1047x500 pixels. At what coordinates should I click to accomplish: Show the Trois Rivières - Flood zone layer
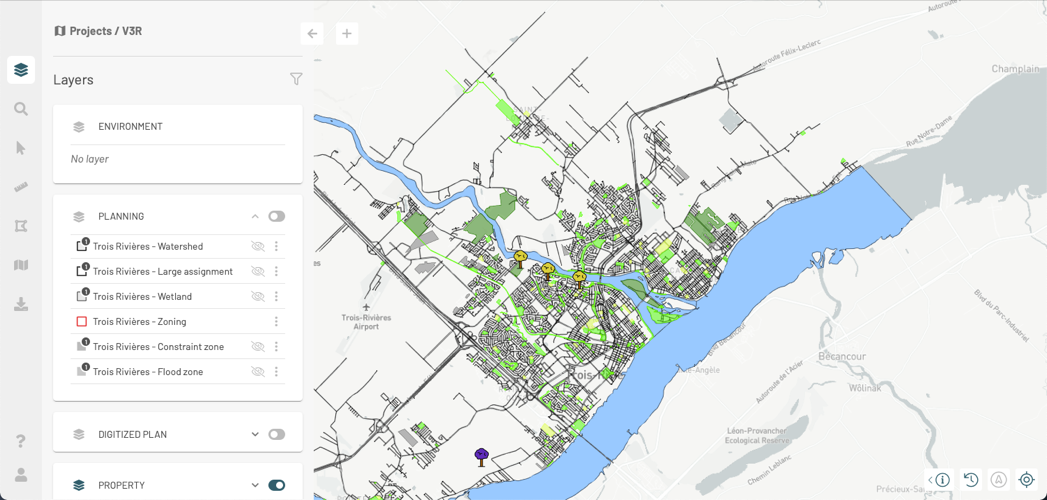coord(258,372)
